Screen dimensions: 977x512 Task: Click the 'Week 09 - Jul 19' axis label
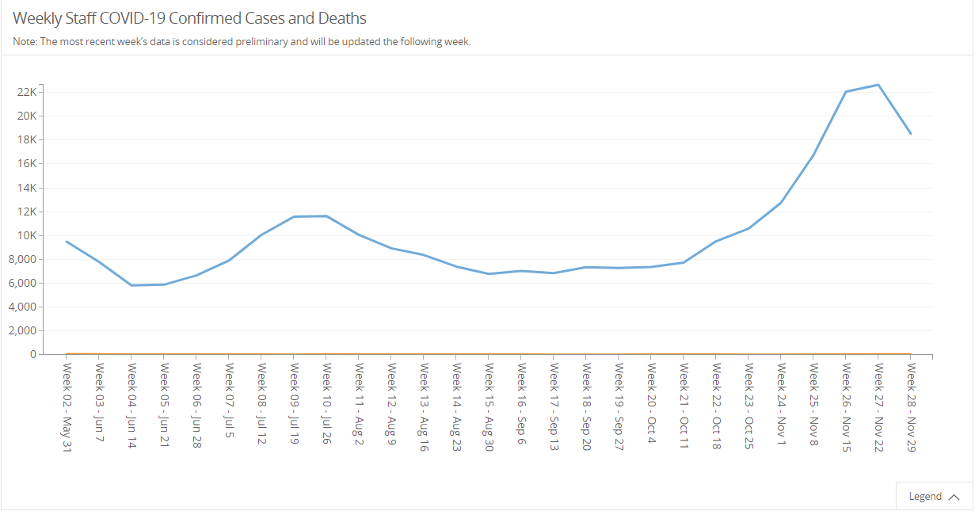tap(294, 407)
